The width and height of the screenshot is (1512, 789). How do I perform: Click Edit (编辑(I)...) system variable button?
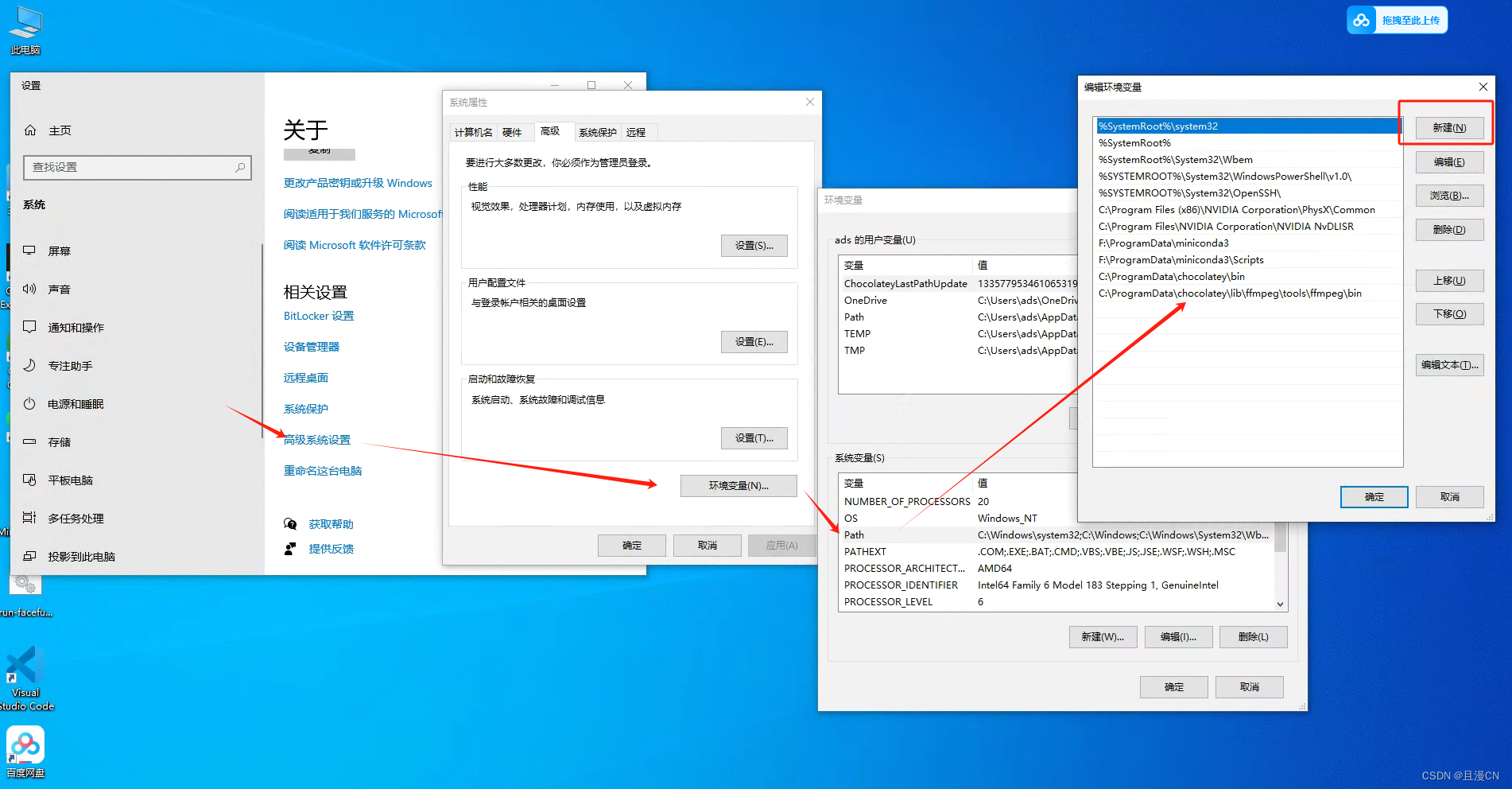(x=1178, y=637)
